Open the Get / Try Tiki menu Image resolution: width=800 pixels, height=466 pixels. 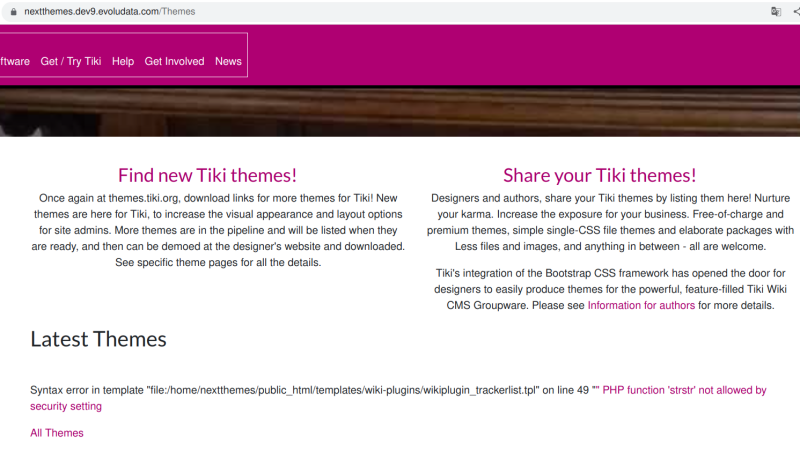coord(71,61)
